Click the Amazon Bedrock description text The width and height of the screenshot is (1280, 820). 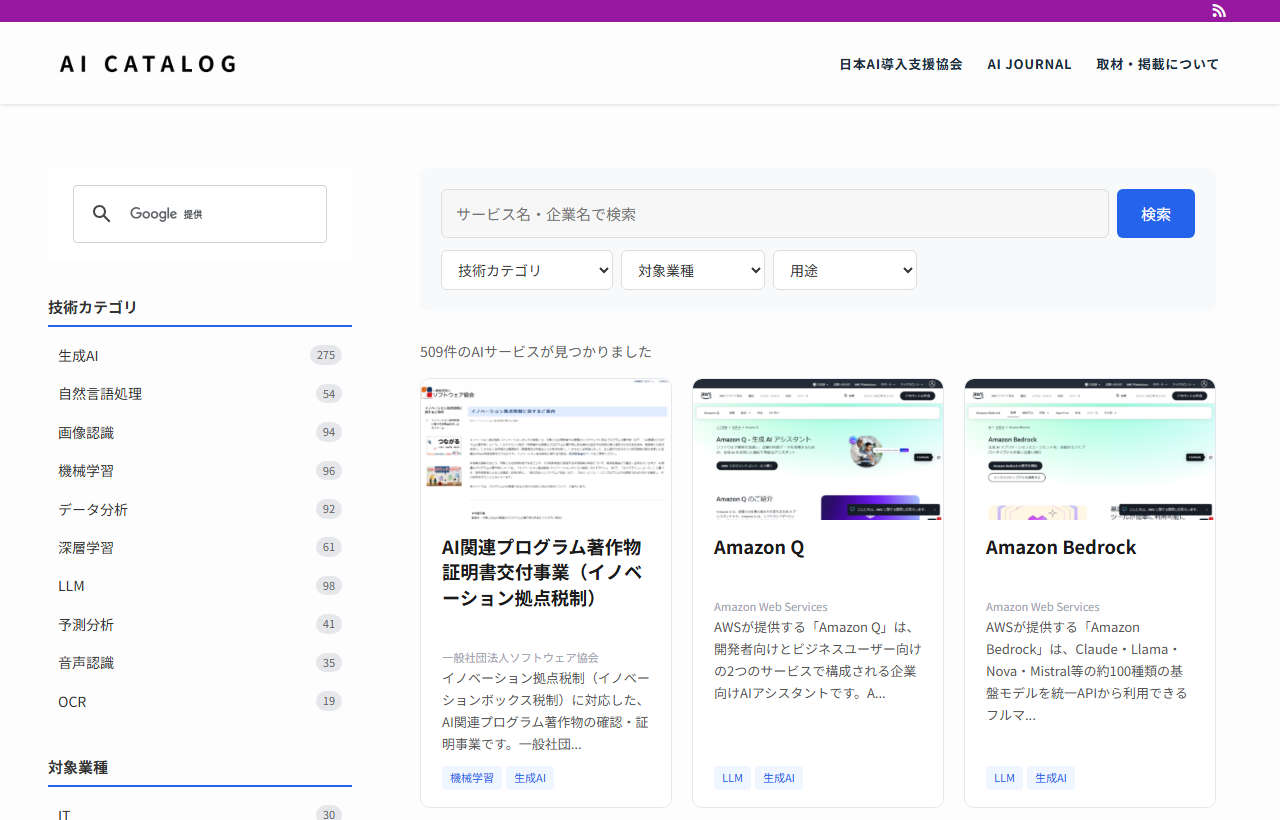[x=1089, y=671]
